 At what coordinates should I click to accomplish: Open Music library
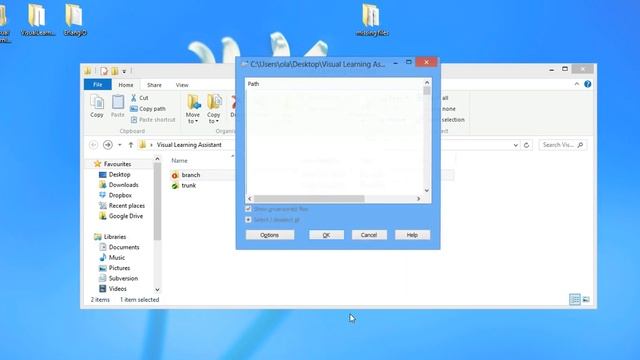pyautogui.click(x=117, y=258)
